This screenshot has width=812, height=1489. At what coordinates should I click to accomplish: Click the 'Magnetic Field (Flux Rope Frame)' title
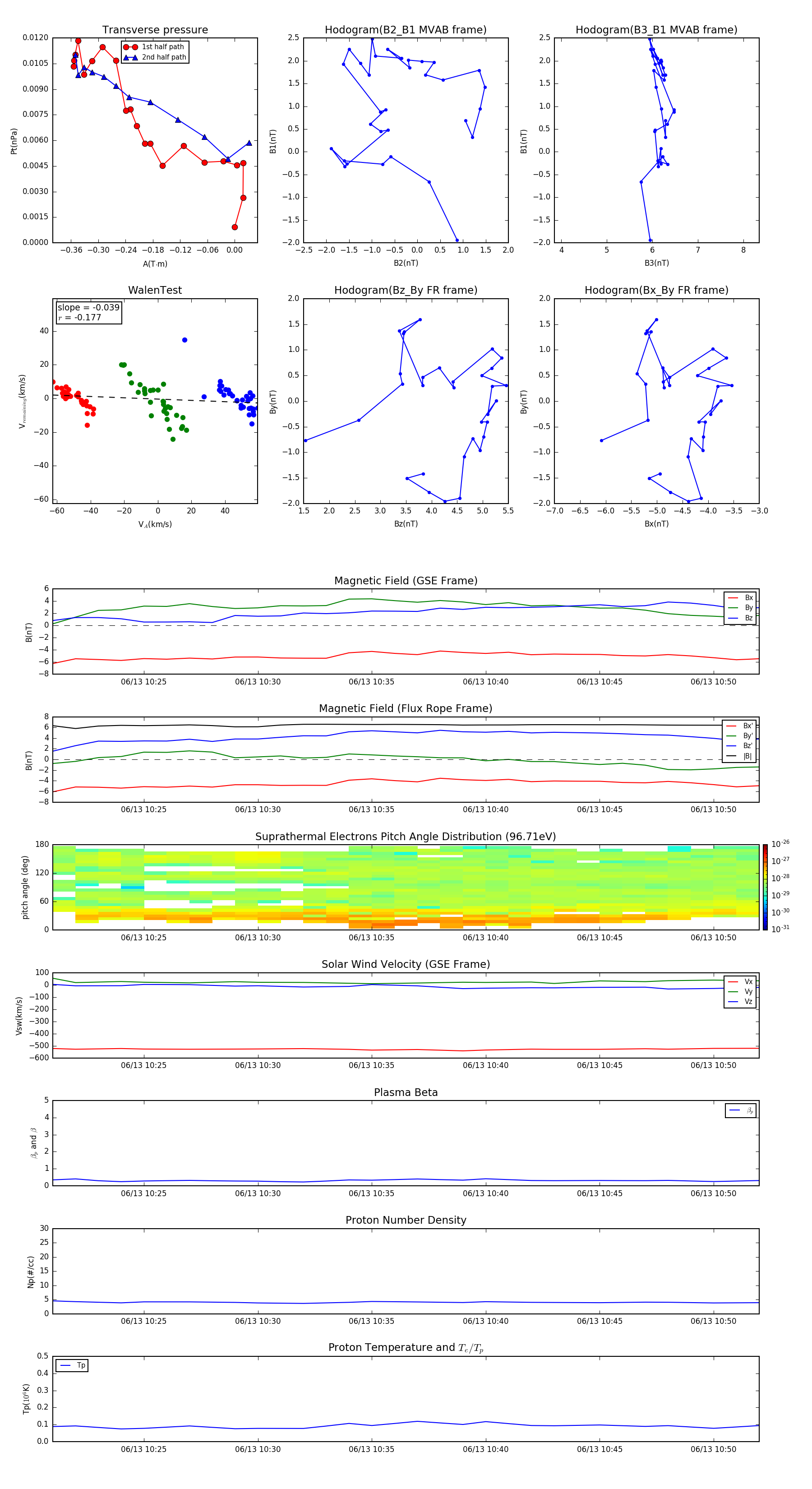click(x=406, y=709)
